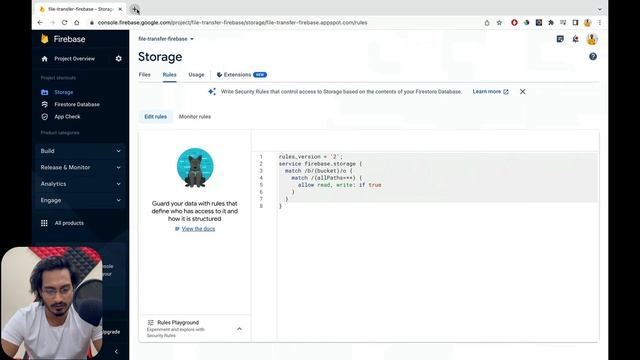Open the release notes icon in header
This screenshot has height=360, width=640.
560,39
